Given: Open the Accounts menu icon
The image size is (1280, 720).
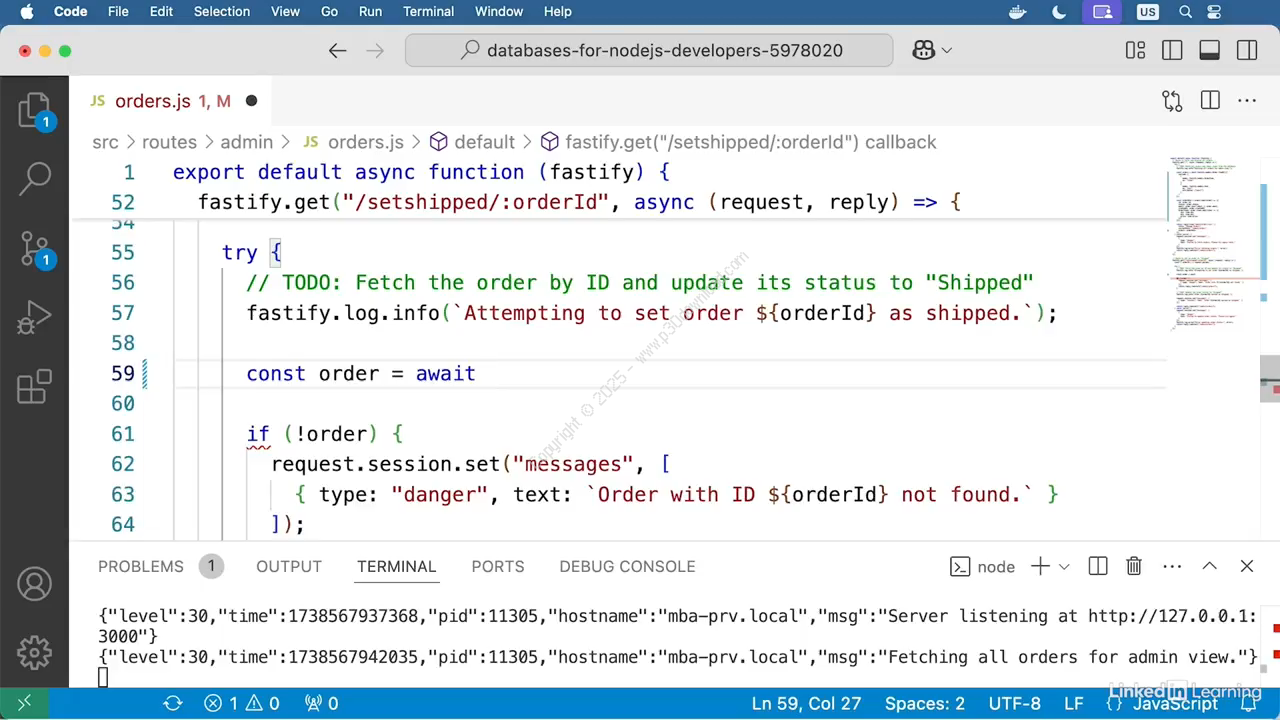Looking at the screenshot, I should click(34, 583).
